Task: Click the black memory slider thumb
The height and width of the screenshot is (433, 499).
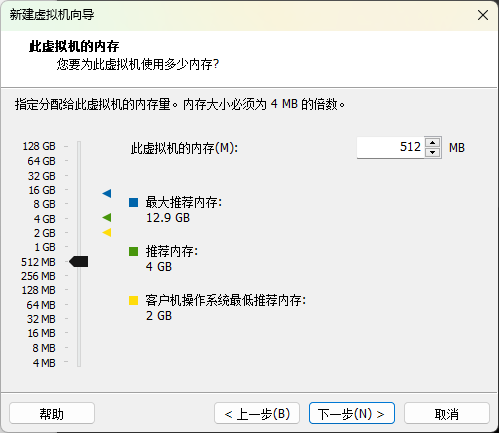Action: [79, 262]
